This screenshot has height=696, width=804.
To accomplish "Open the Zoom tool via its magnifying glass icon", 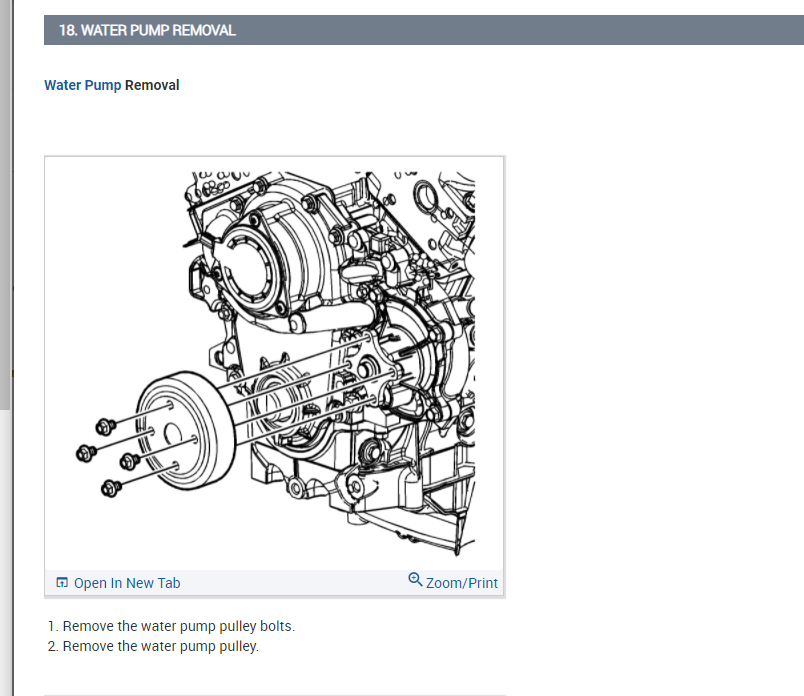I will [414, 580].
